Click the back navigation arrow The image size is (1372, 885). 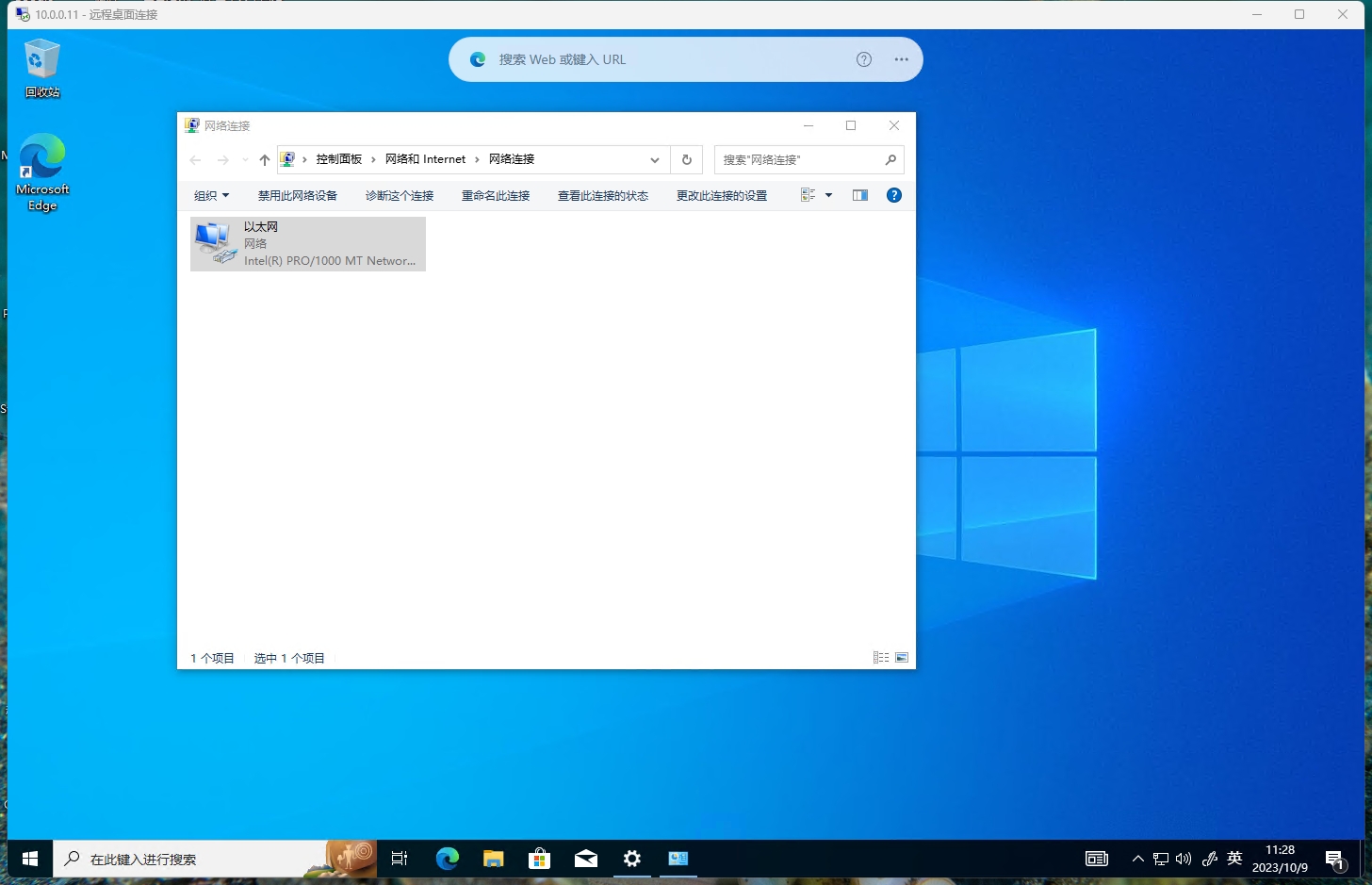click(x=195, y=159)
